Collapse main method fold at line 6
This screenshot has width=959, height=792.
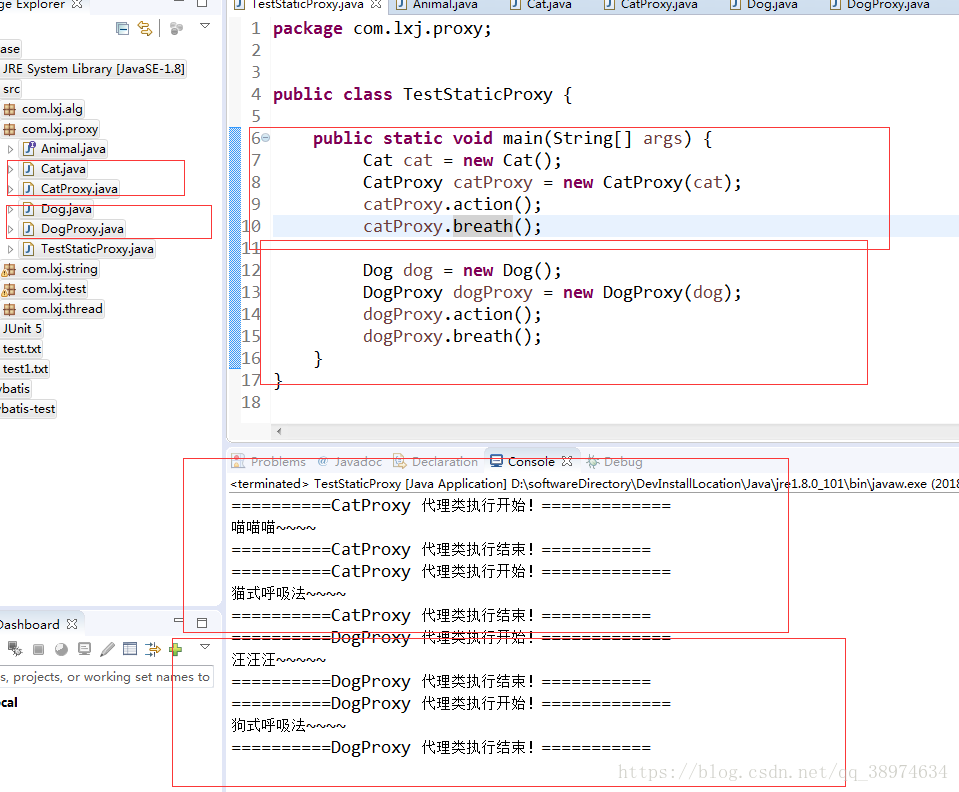266,138
